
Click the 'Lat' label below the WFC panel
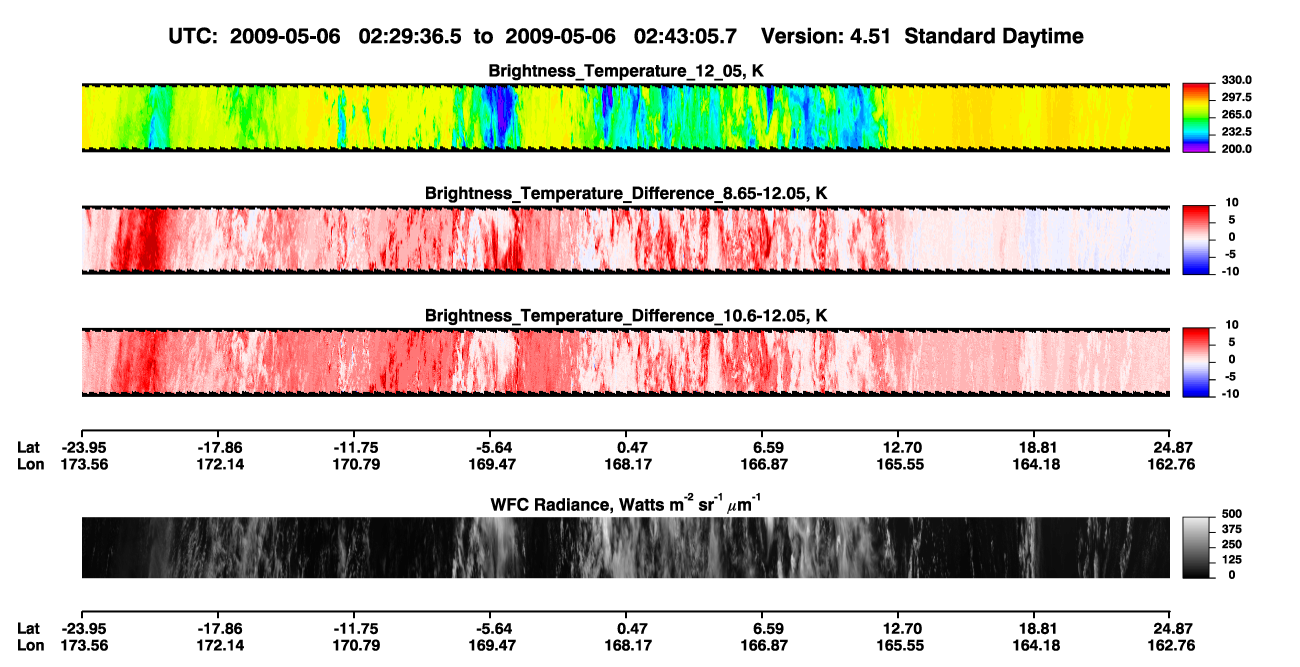point(29,628)
